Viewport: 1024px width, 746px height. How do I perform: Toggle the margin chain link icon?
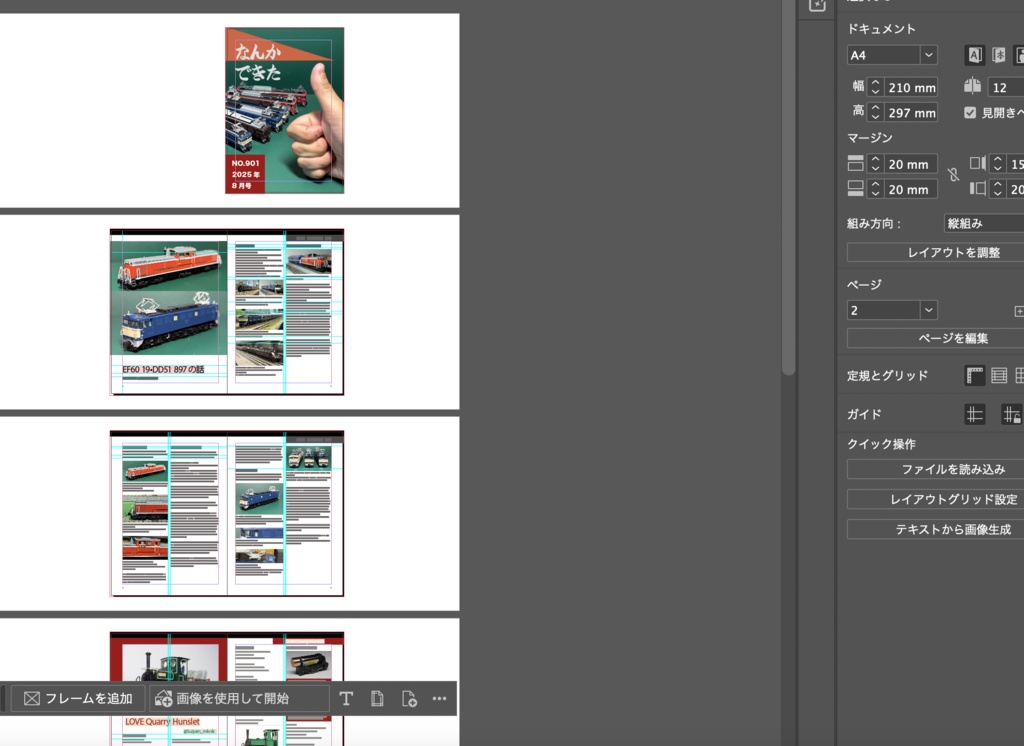(953, 175)
